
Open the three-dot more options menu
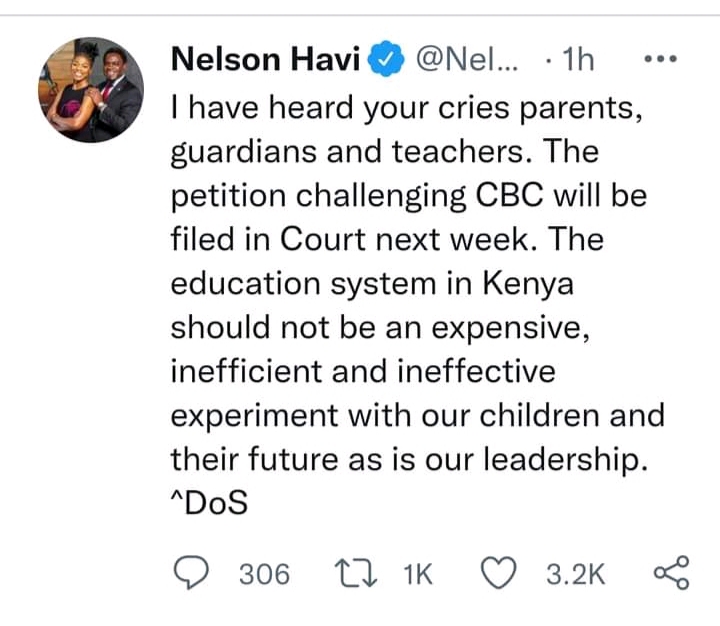tap(660, 59)
